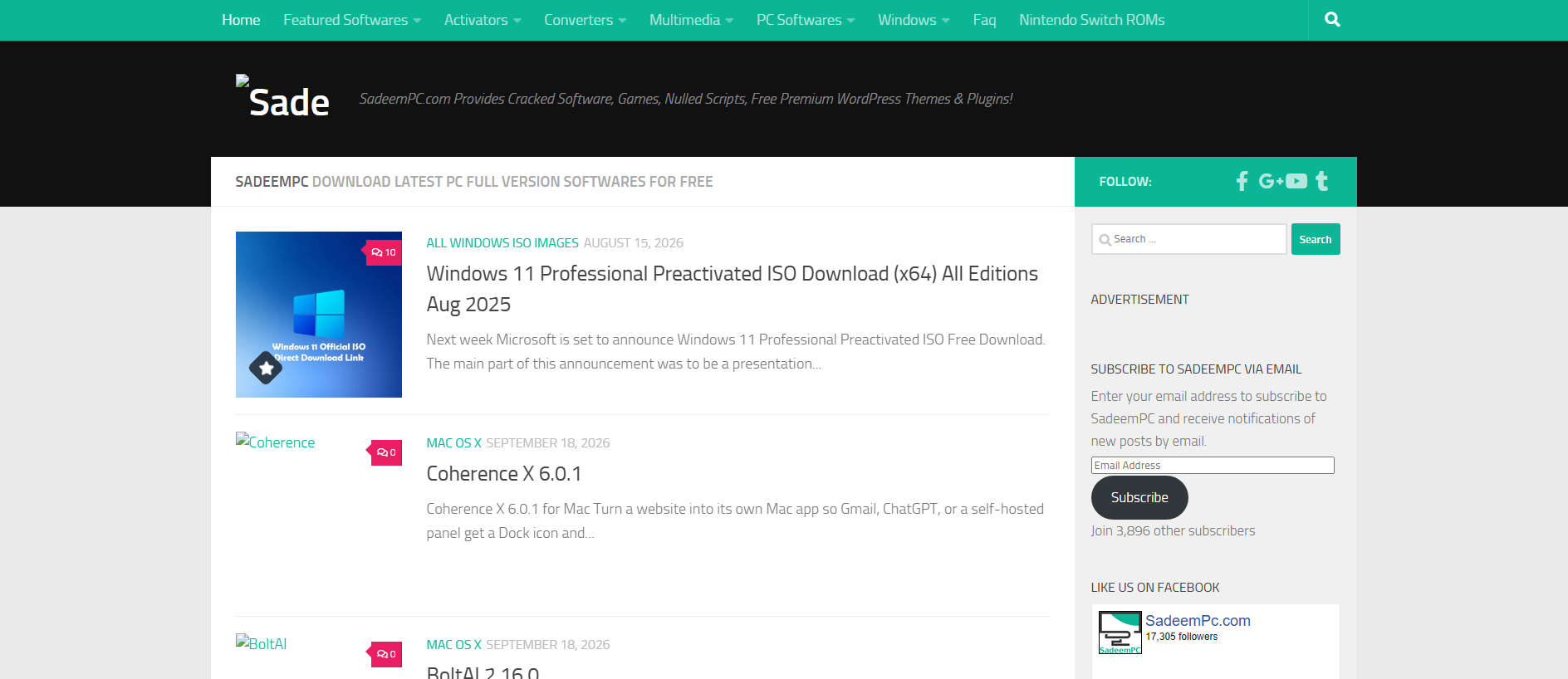The height and width of the screenshot is (679, 1568).
Task: Open the Google Plus follow icon
Action: tap(1271, 181)
